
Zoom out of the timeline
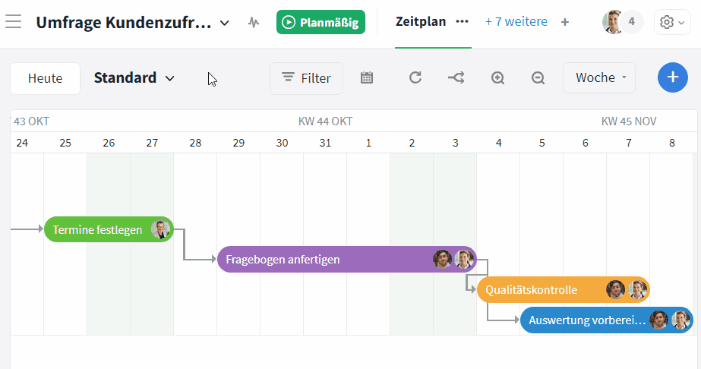pyautogui.click(x=538, y=78)
